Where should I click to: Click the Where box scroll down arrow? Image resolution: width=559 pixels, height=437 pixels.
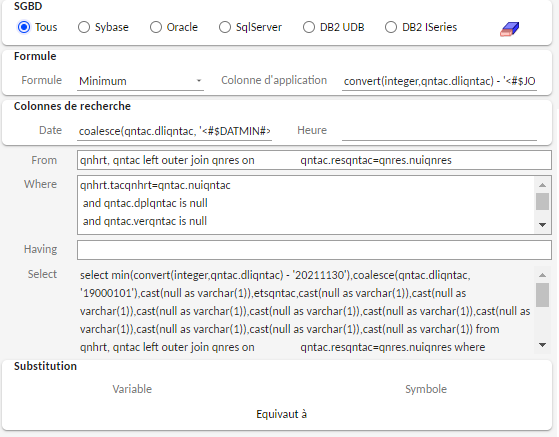click(x=542, y=225)
